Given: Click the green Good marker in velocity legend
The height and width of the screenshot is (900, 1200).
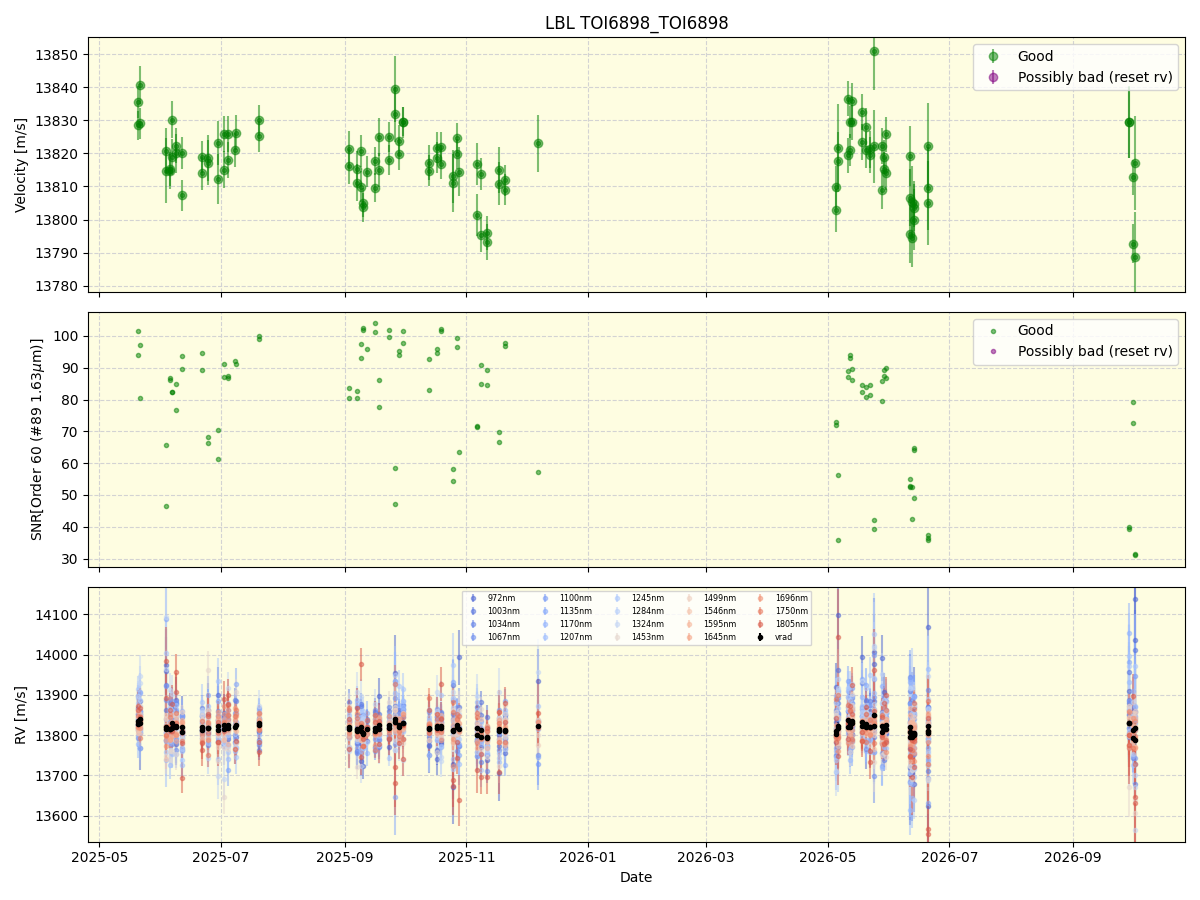Looking at the screenshot, I should click(x=993, y=56).
